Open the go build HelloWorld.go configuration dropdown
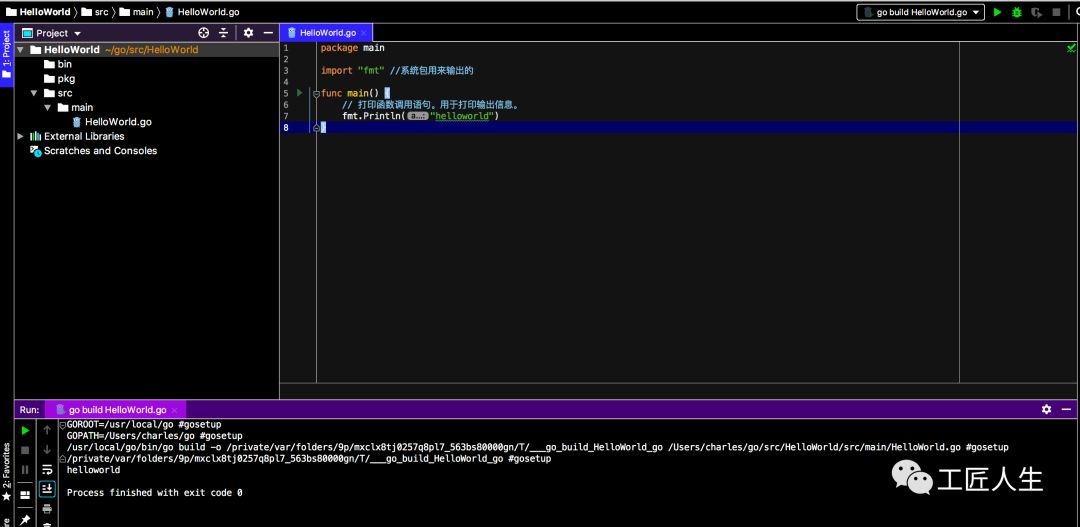The height and width of the screenshot is (527, 1080). 920,12
